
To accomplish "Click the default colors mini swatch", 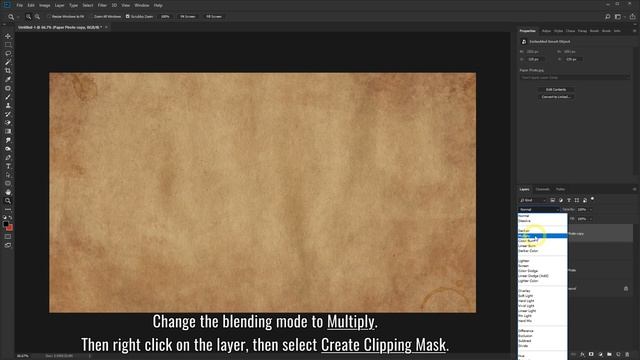I will (5, 218).
